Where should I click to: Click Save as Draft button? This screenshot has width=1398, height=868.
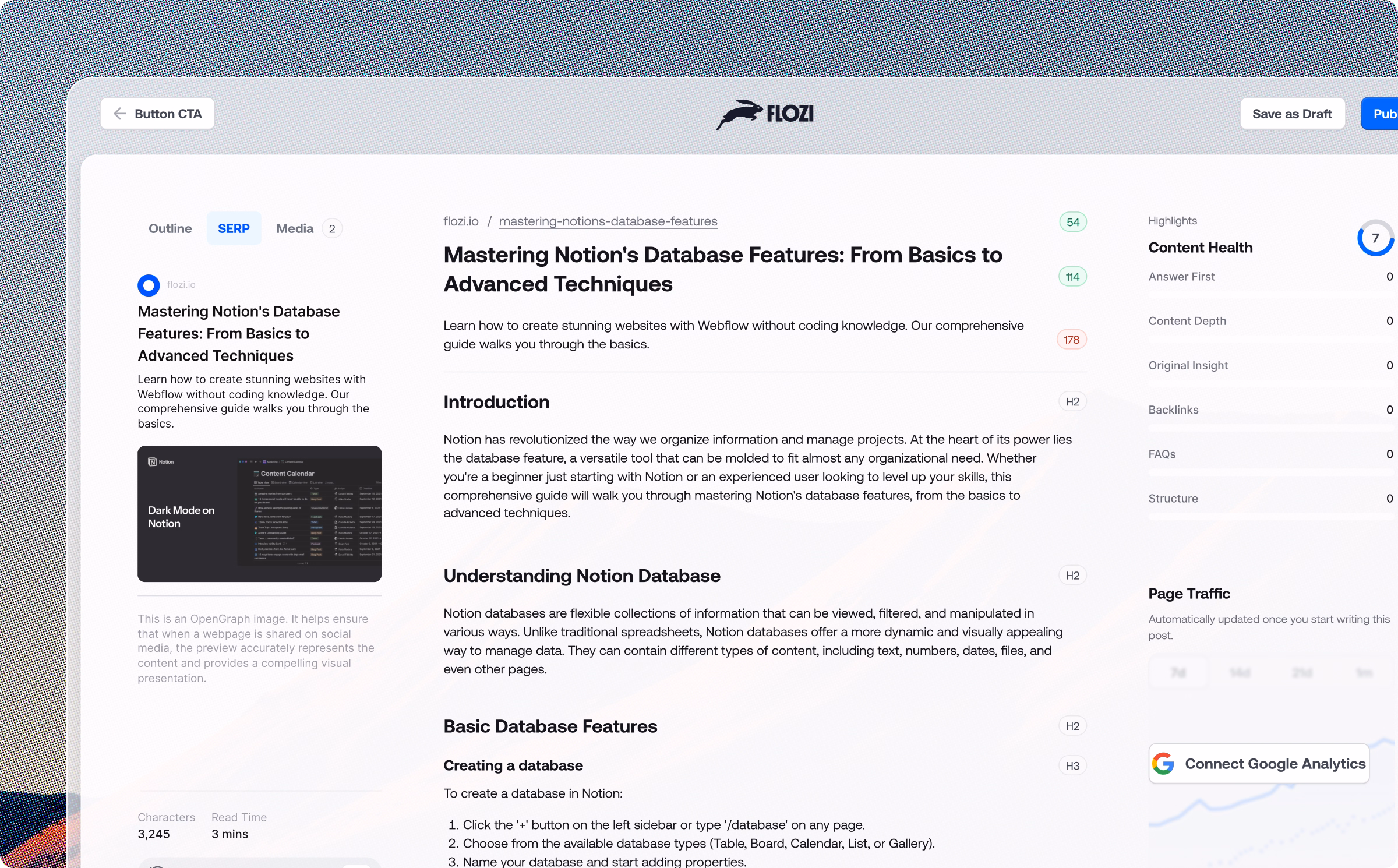pos(1292,114)
